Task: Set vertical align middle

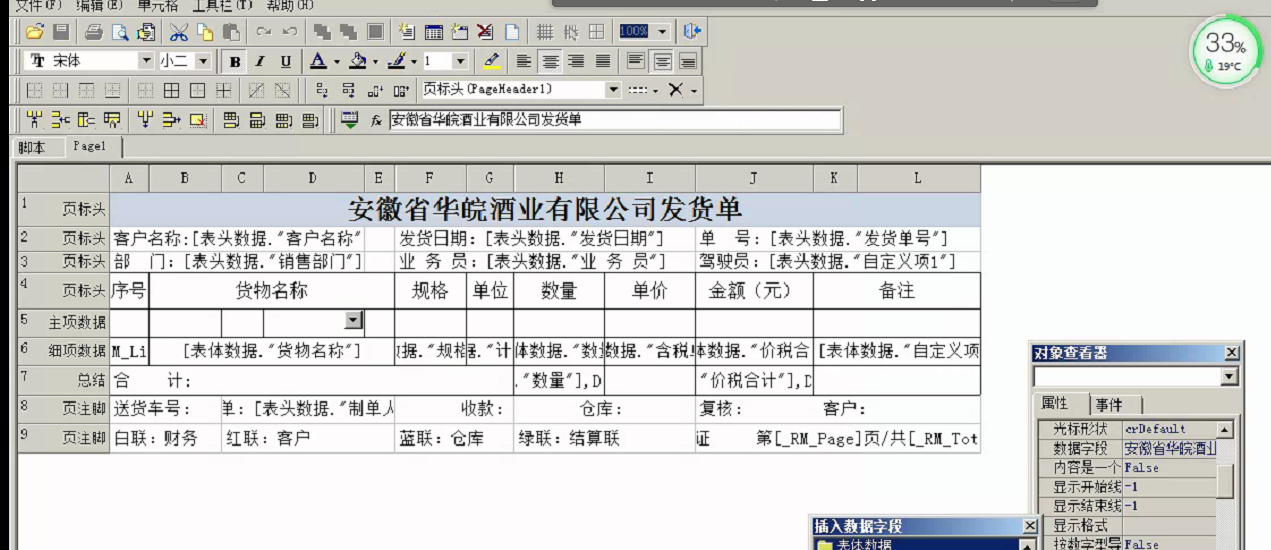Action: (x=662, y=61)
